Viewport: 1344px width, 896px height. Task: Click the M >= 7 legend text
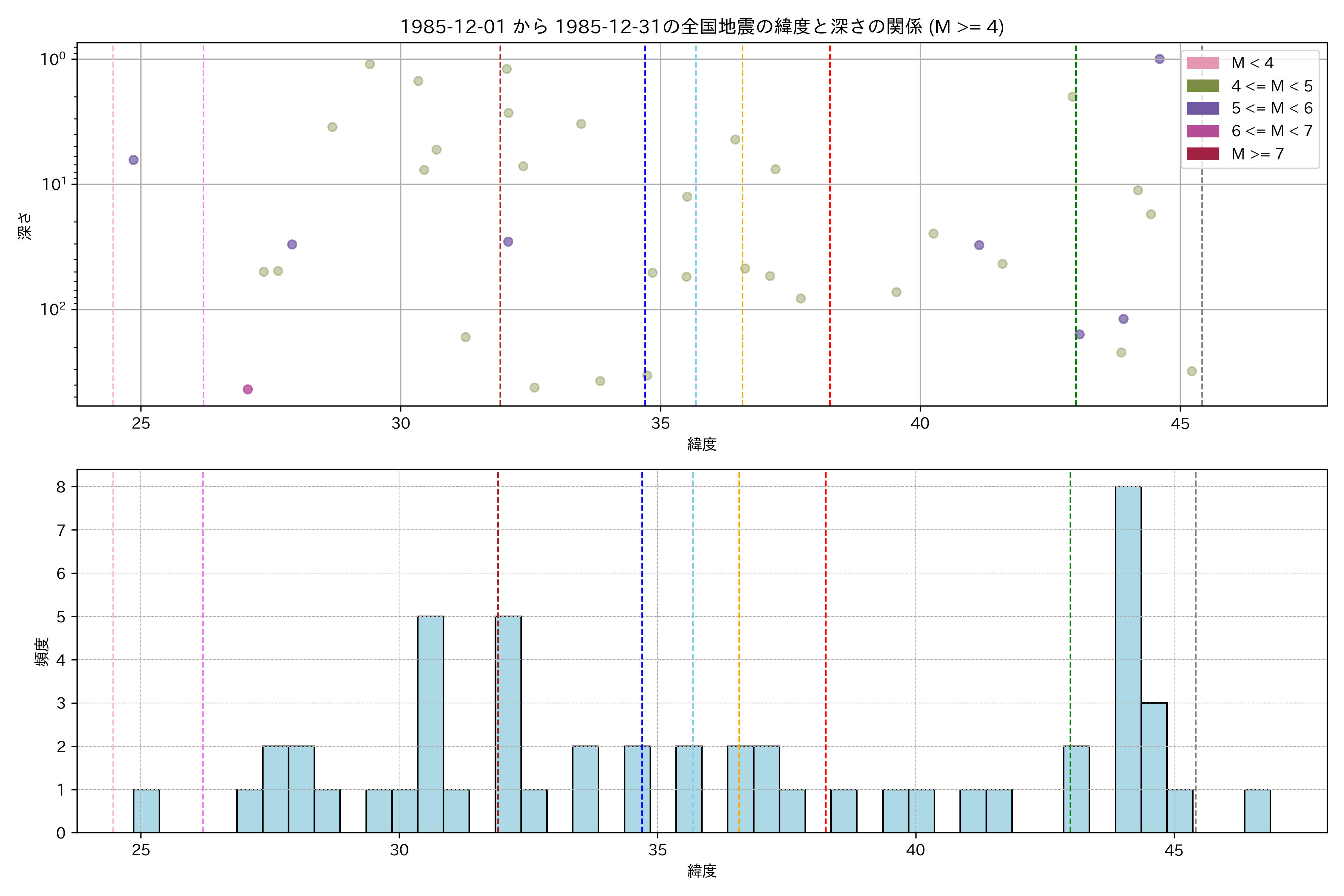pos(1258,154)
